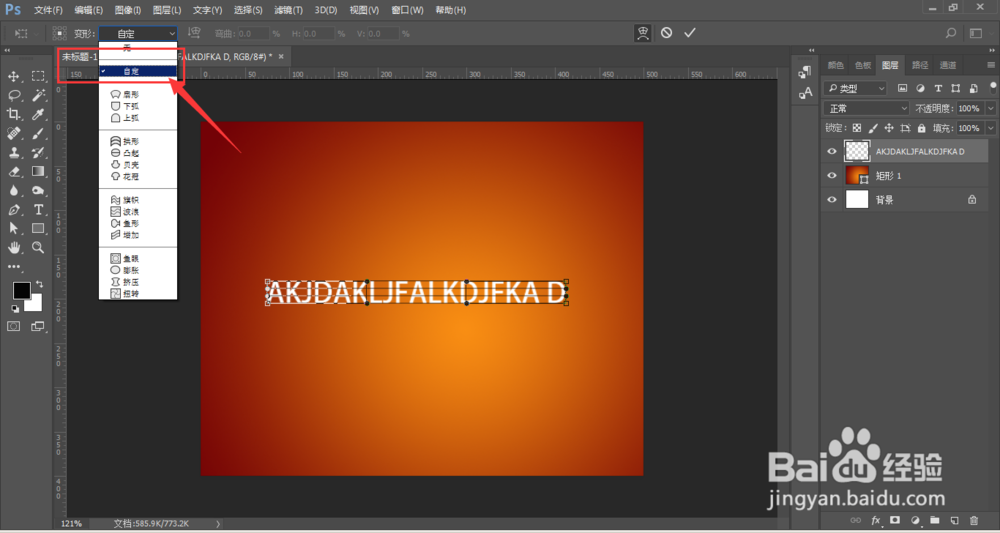Open the 变形 warp style dropdown
Image resolution: width=1000 pixels, height=533 pixels.
tap(138, 33)
